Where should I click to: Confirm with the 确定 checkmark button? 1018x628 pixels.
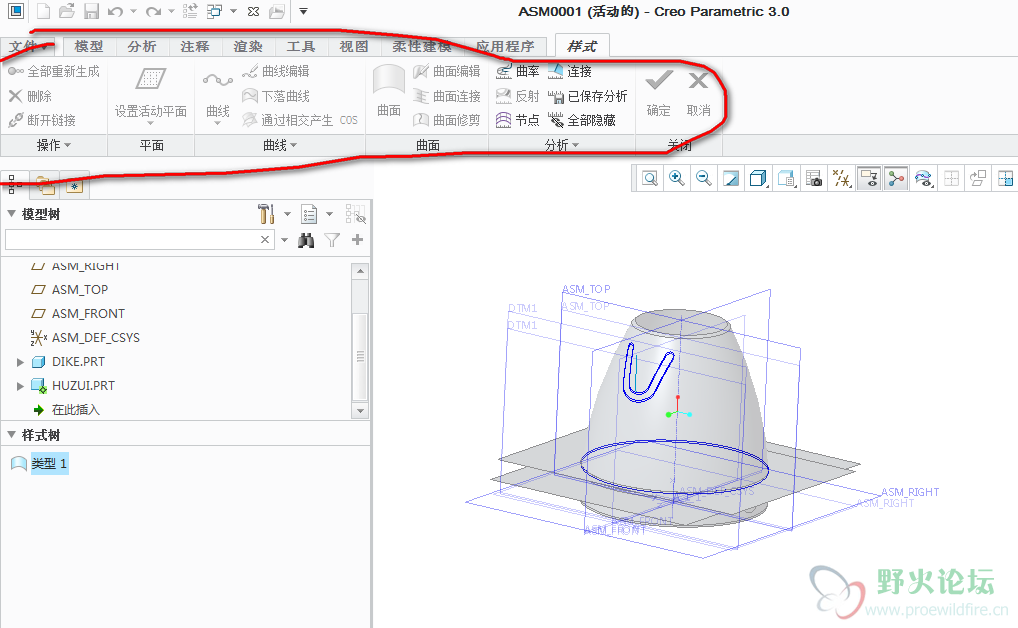(x=658, y=93)
